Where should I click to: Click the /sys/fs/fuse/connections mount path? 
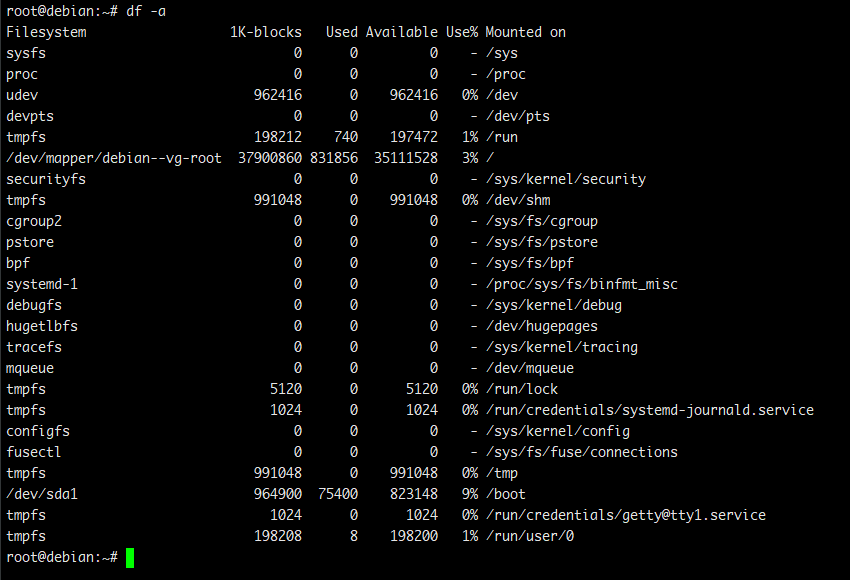(582, 452)
